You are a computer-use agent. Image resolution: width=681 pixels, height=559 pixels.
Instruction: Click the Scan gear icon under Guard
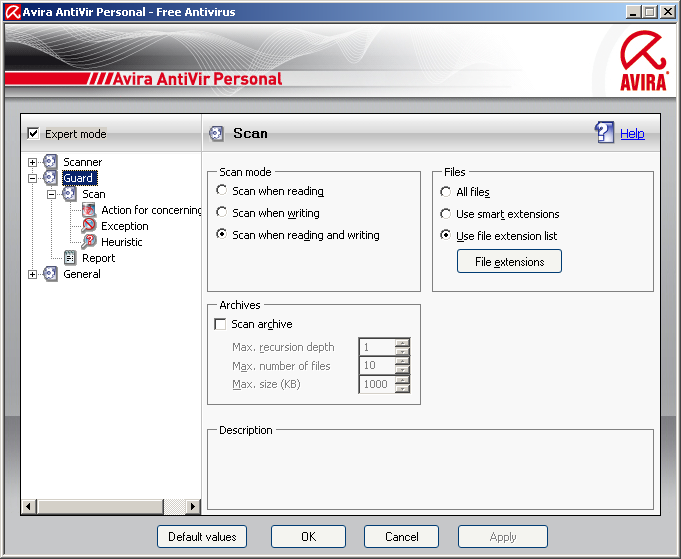pos(69,194)
